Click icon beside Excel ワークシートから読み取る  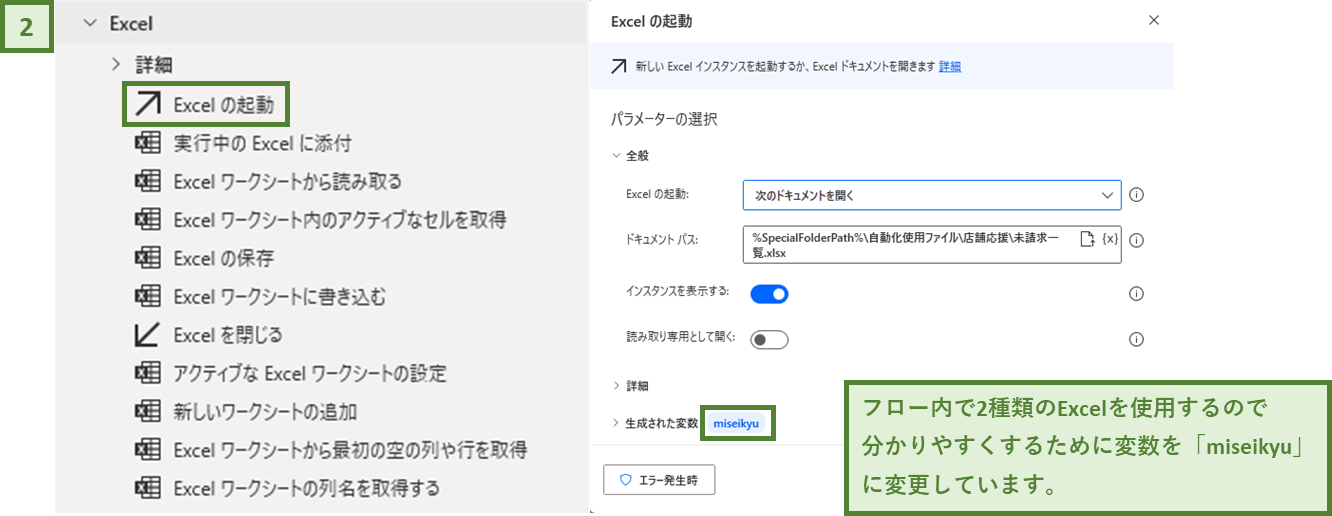148,181
